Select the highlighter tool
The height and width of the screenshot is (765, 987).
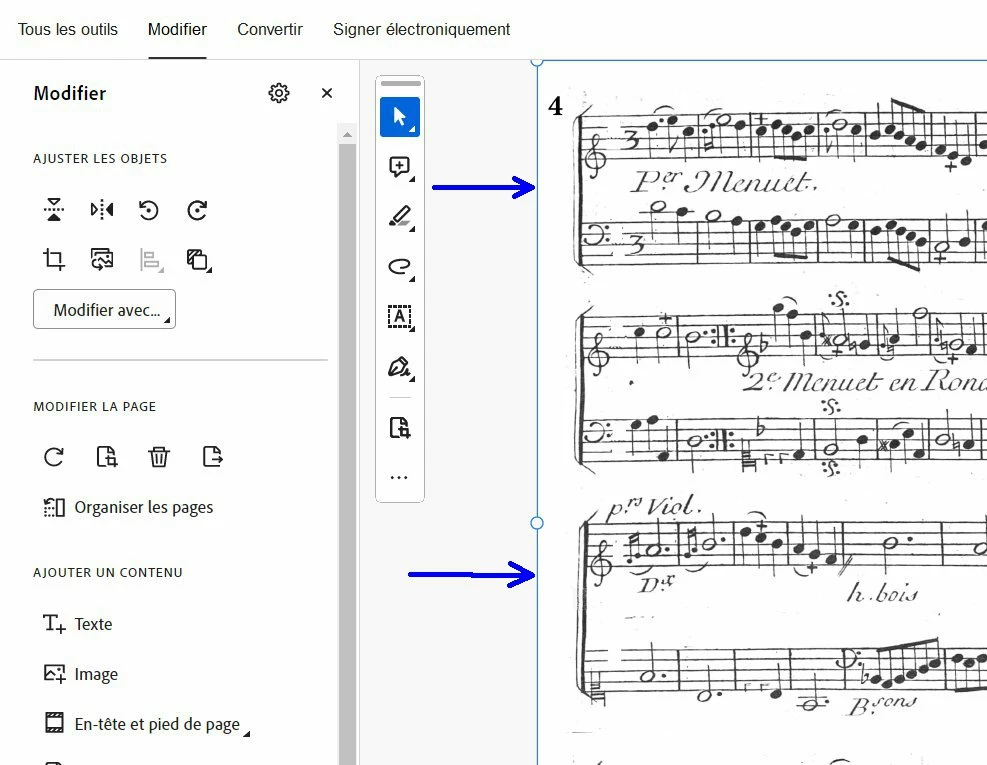click(400, 217)
